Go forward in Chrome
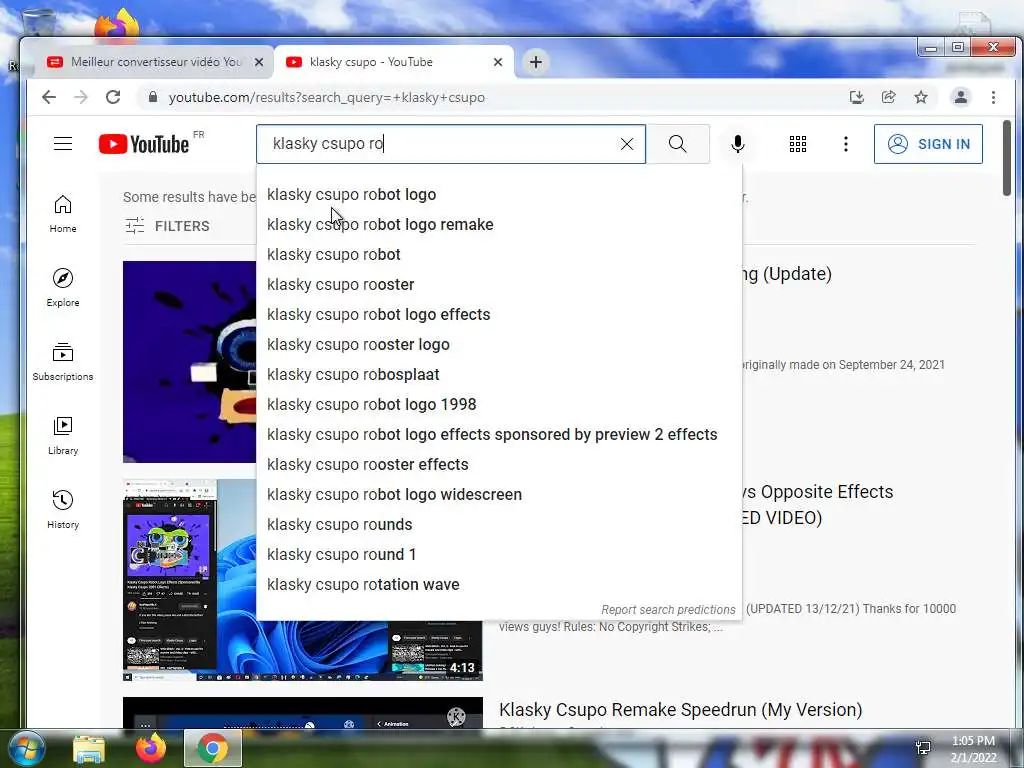The image size is (1024, 768). 81,97
